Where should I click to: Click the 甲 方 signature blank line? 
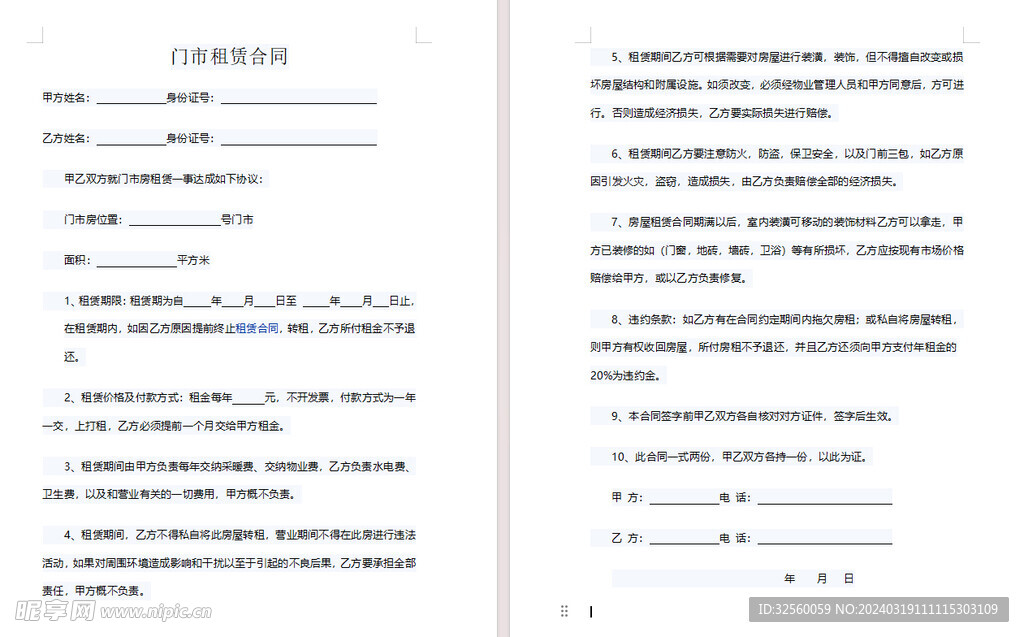[x=684, y=498]
